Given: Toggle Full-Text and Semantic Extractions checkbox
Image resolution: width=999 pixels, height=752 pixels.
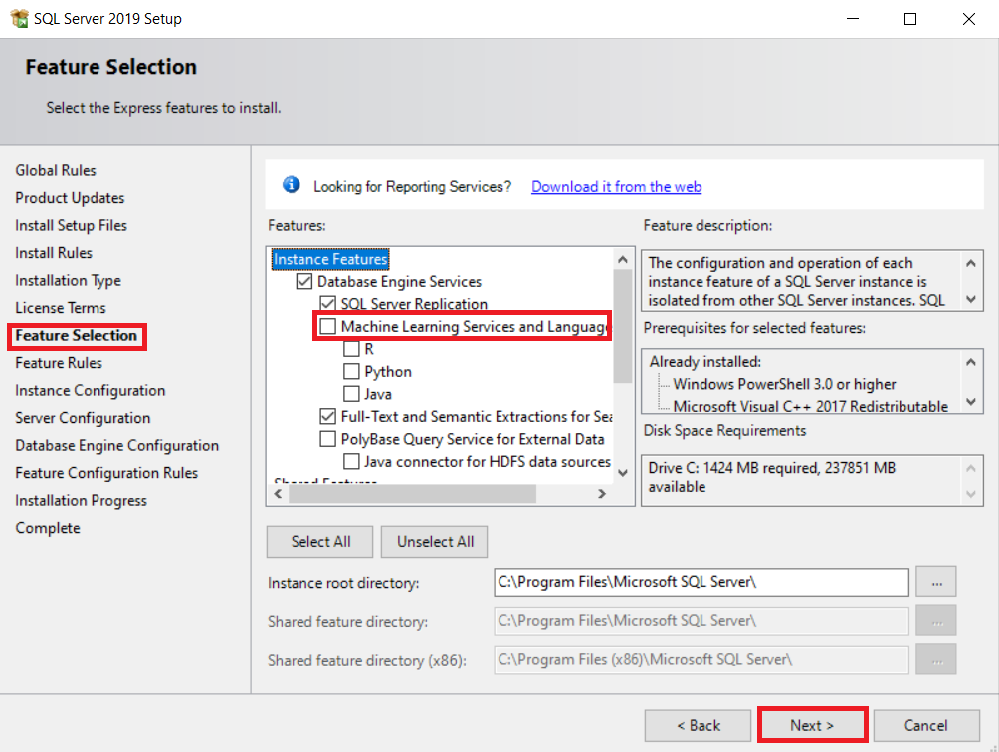Looking at the screenshot, I should coord(327,416).
